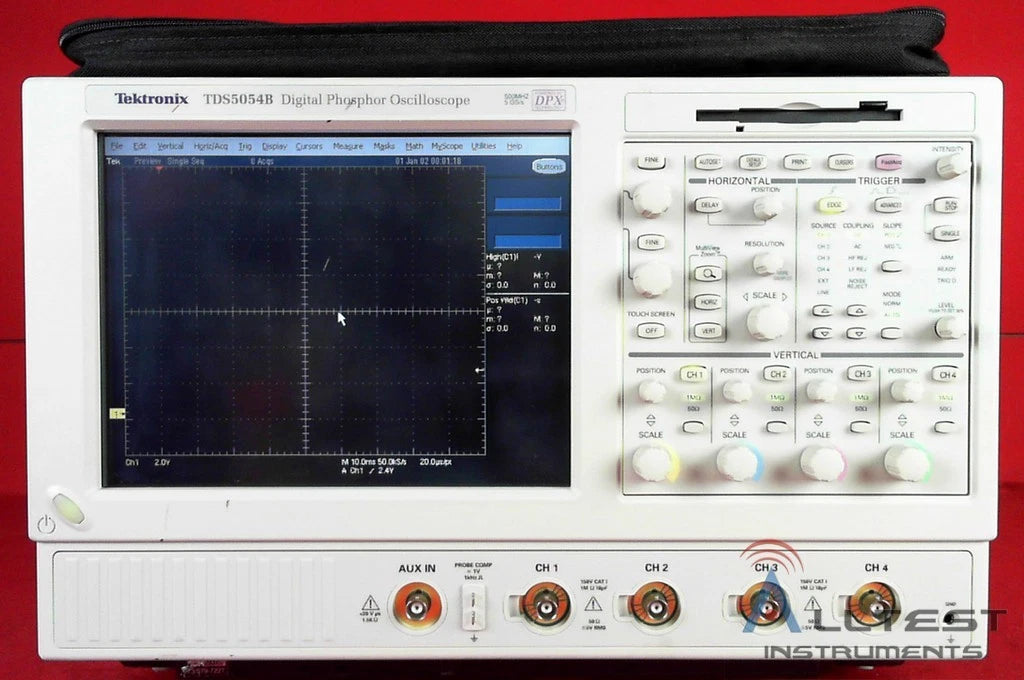This screenshot has width=1024, height=680.
Task: Open the Measure menu
Action: pyautogui.click(x=347, y=146)
